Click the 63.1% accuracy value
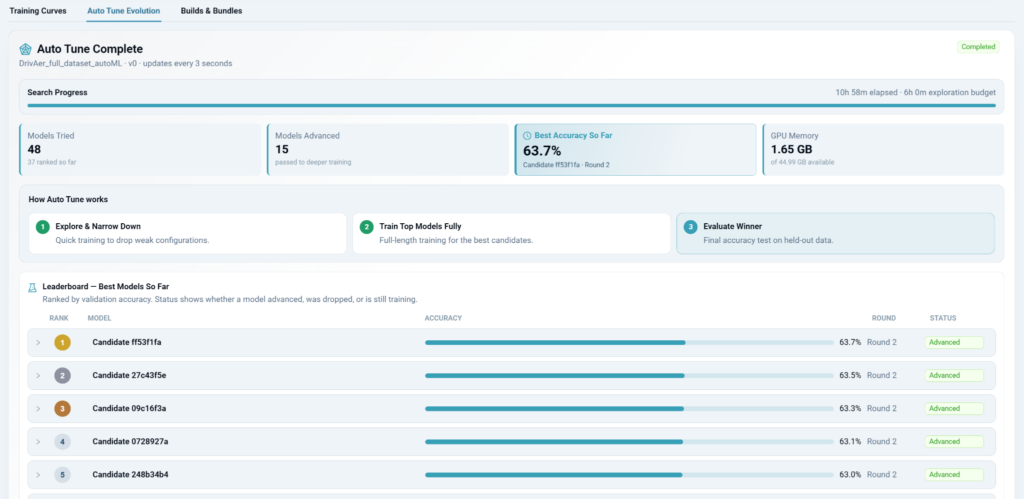This screenshot has width=1024, height=499. 850,442
